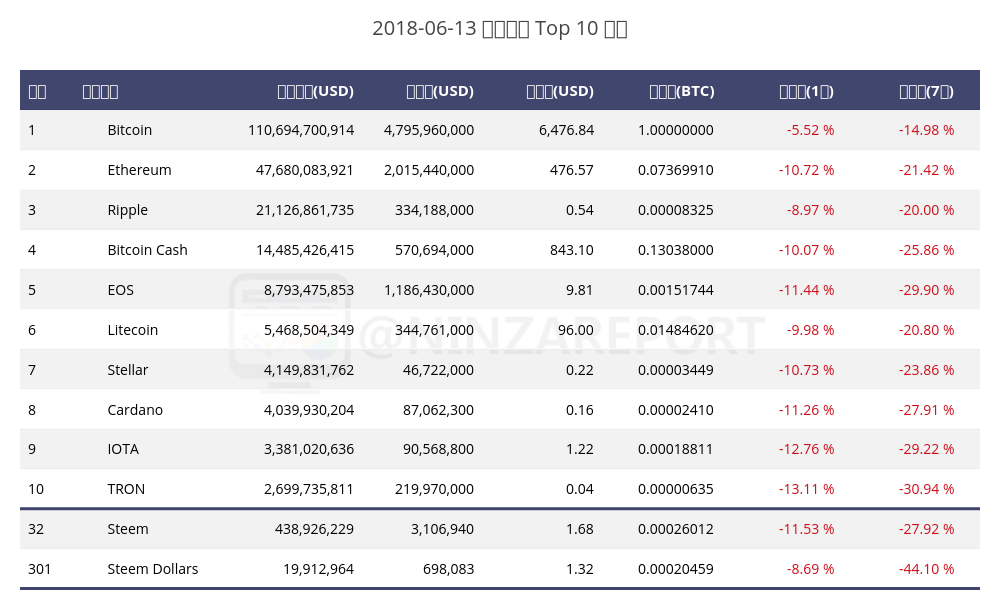Click volume value 344,761,000
Image resolution: width=1000 pixels, height=610 pixels.
click(434, 331)
